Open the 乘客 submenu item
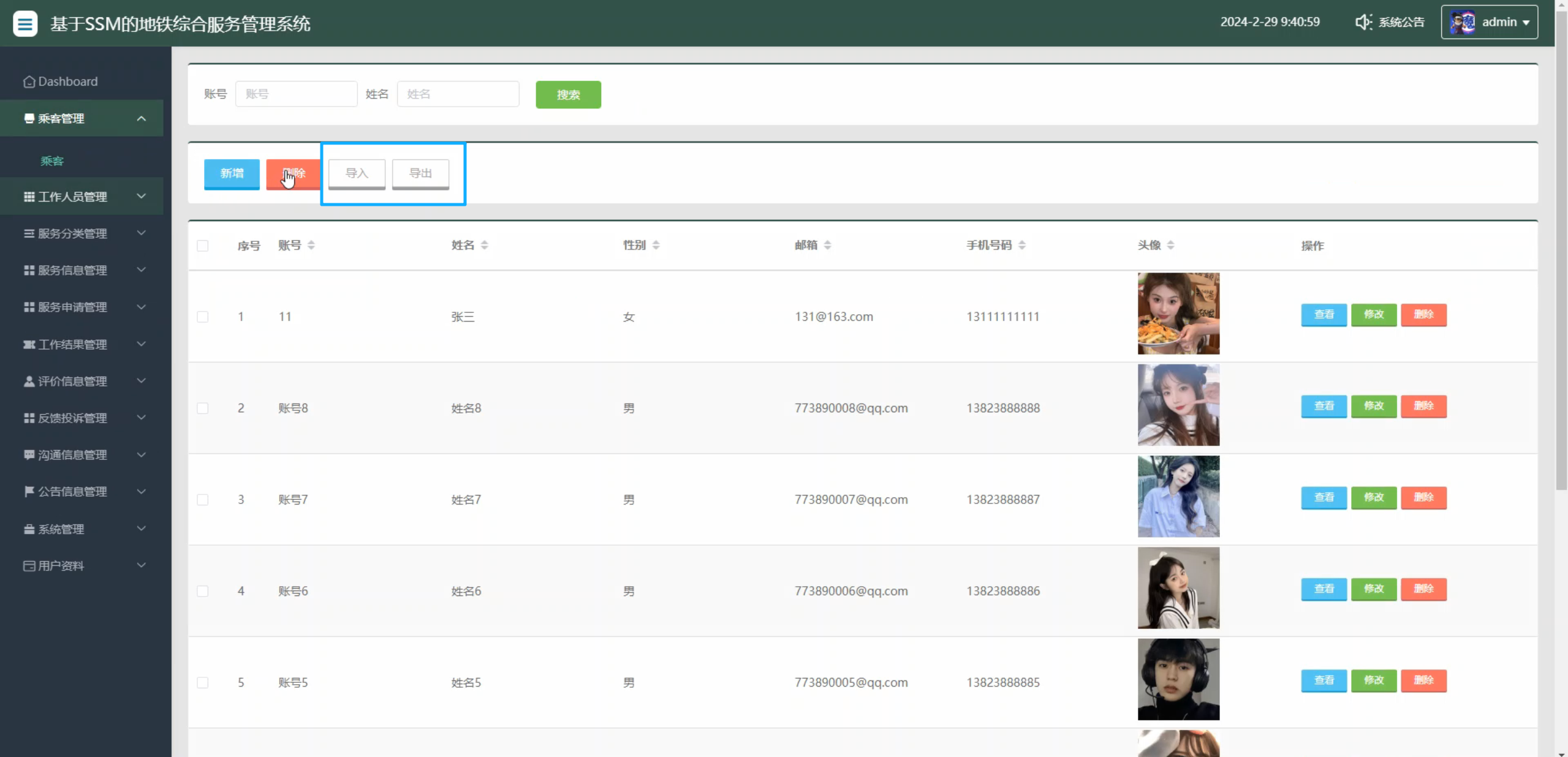Image resolution: width=1568 pixels, height=757 pixels. 52,161
